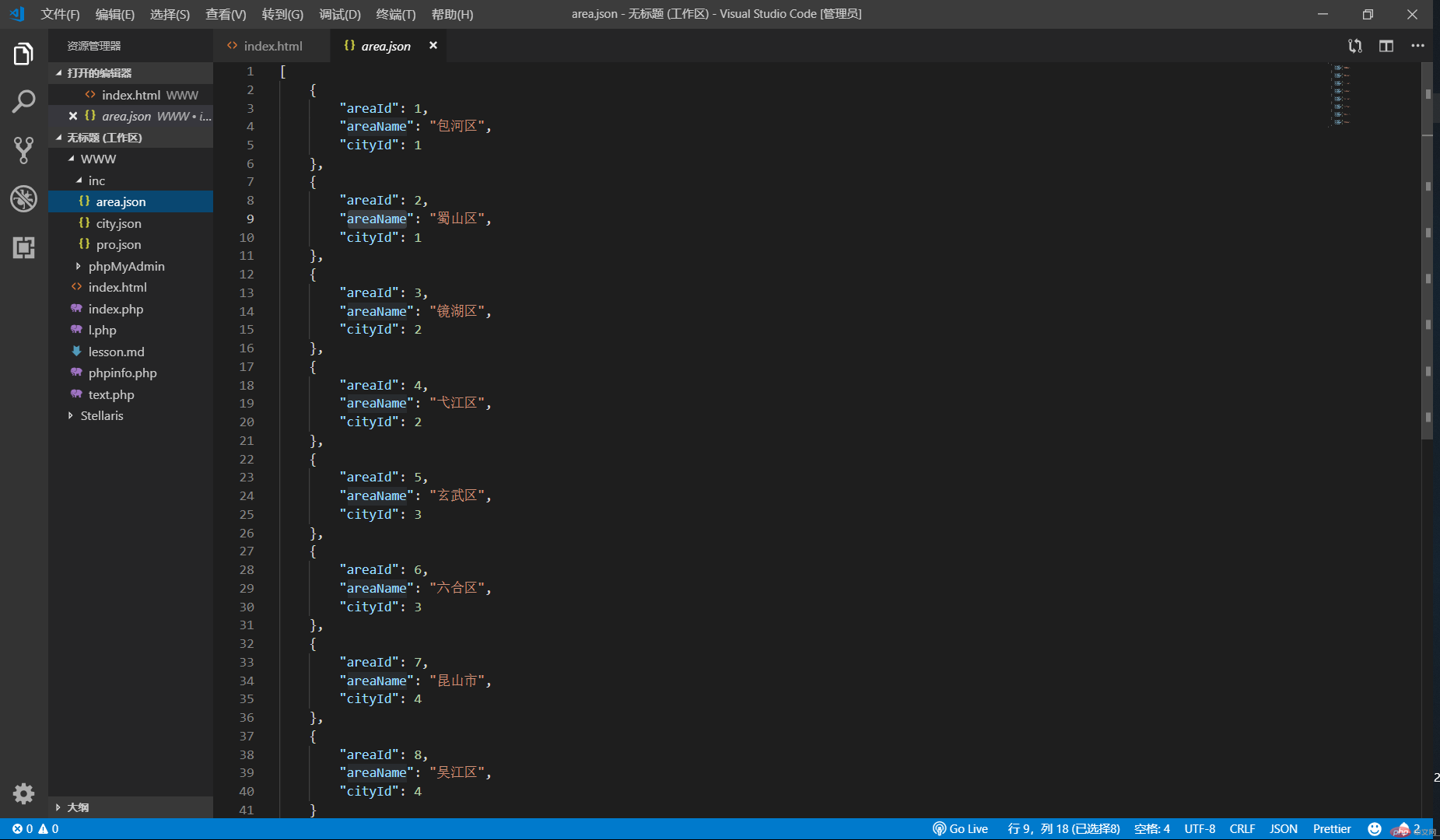The height and width of the screenshot is (840, 1440).
Task: Open the Manage gear menu
Action: coord(23,793)
